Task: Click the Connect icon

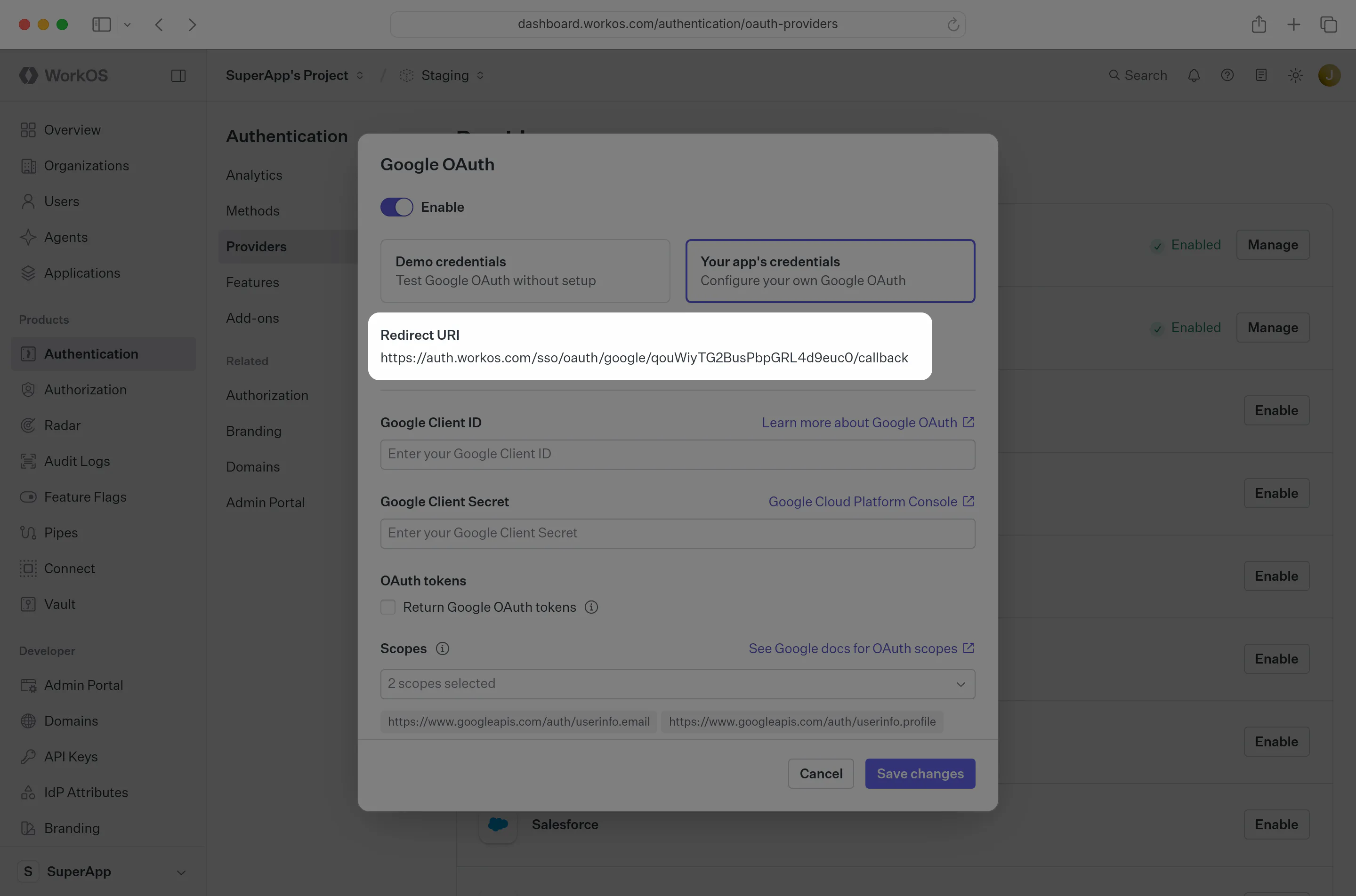Action: (x=28, y=568)
